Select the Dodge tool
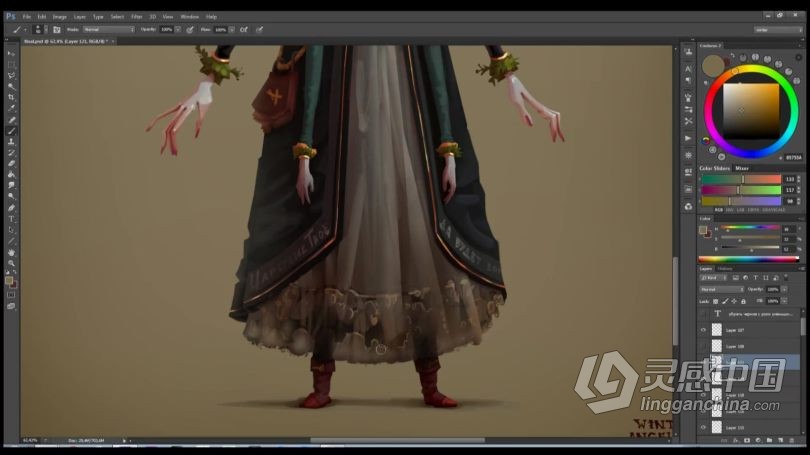810x455 pixels. point(11,196)
